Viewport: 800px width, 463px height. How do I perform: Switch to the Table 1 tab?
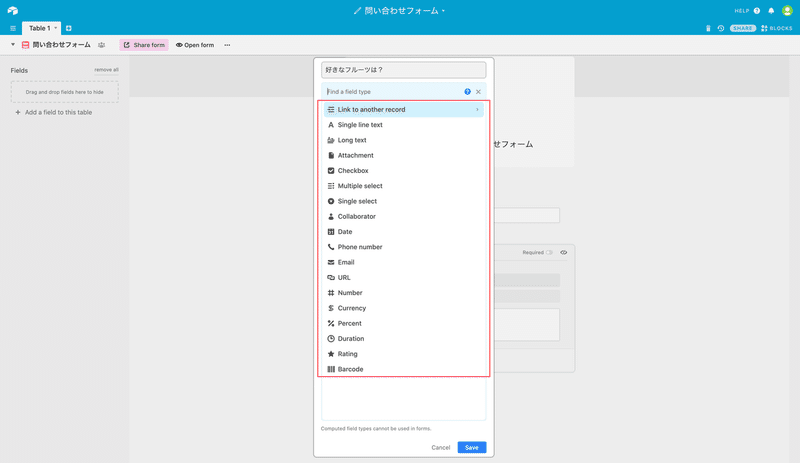(x=40, y=28)
